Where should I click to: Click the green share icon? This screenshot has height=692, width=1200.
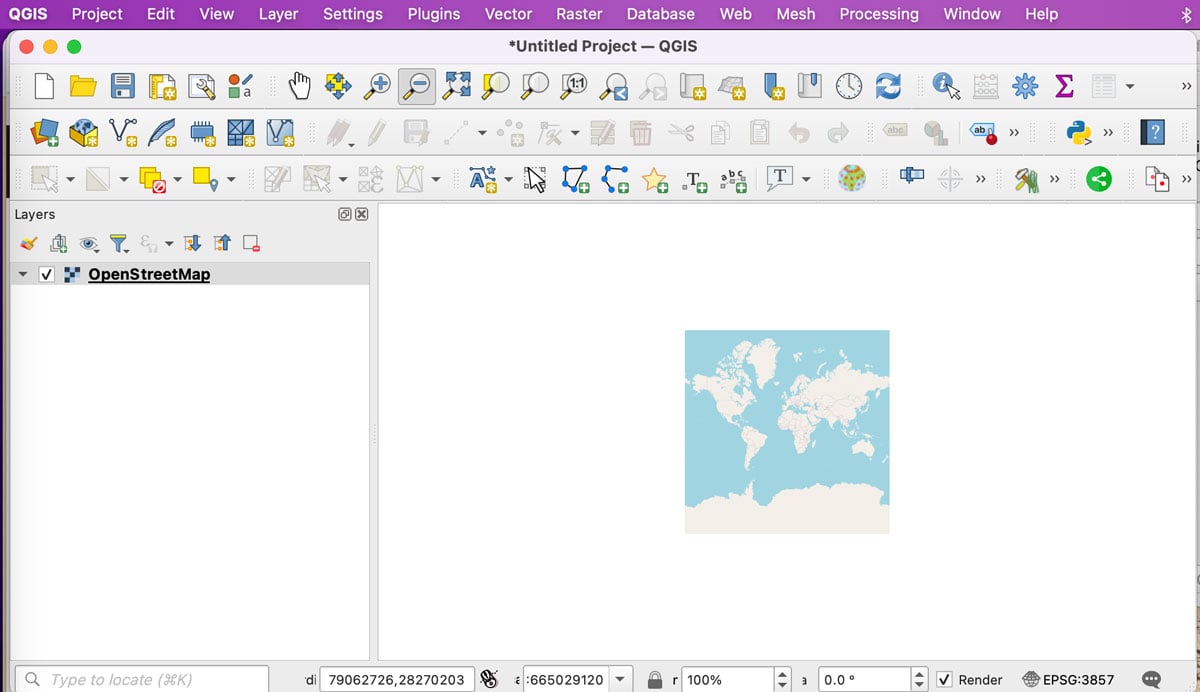pyautogui.click(x=1099, y=179)
